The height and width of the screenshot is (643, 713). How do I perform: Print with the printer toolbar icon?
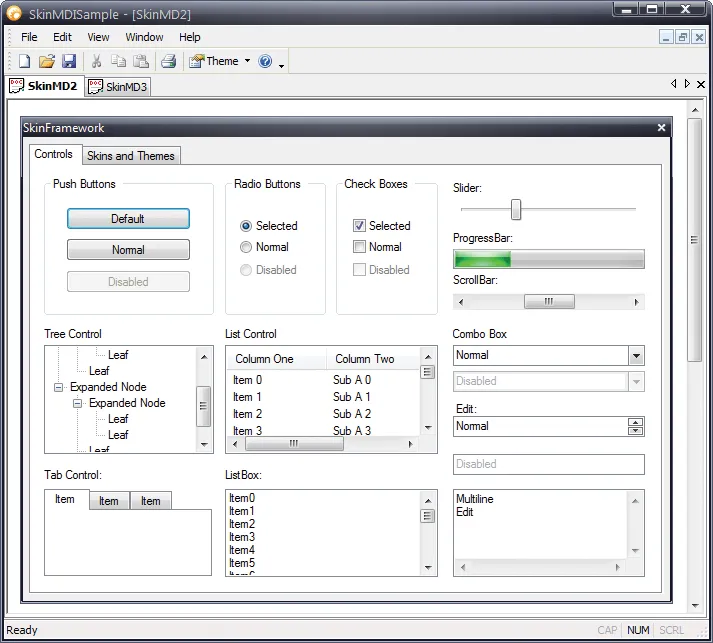coord(169,61)
